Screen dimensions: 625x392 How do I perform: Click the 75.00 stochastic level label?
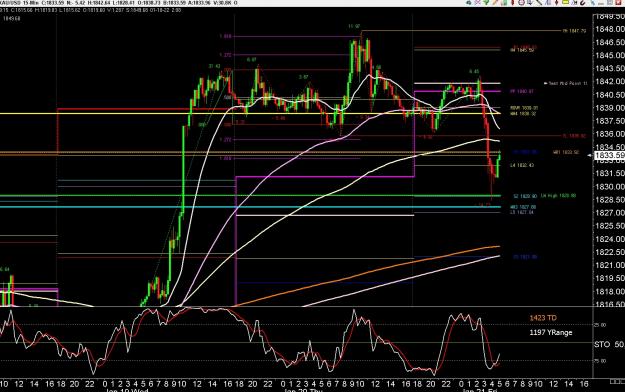click(600, 361)
